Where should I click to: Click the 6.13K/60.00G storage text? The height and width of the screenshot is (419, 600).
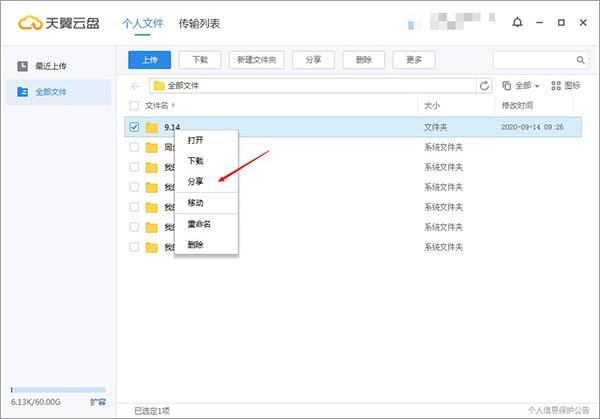[x=36, y=402]
